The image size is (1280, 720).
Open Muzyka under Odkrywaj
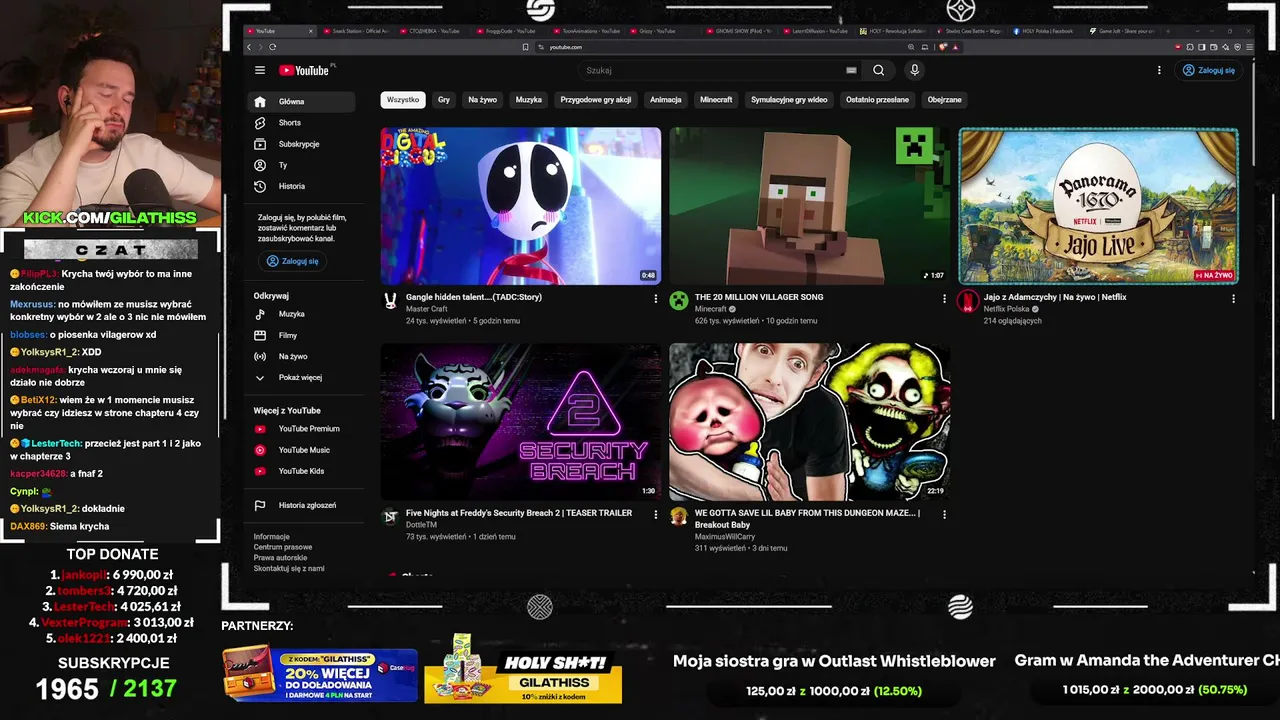click(x=301, y=314)
